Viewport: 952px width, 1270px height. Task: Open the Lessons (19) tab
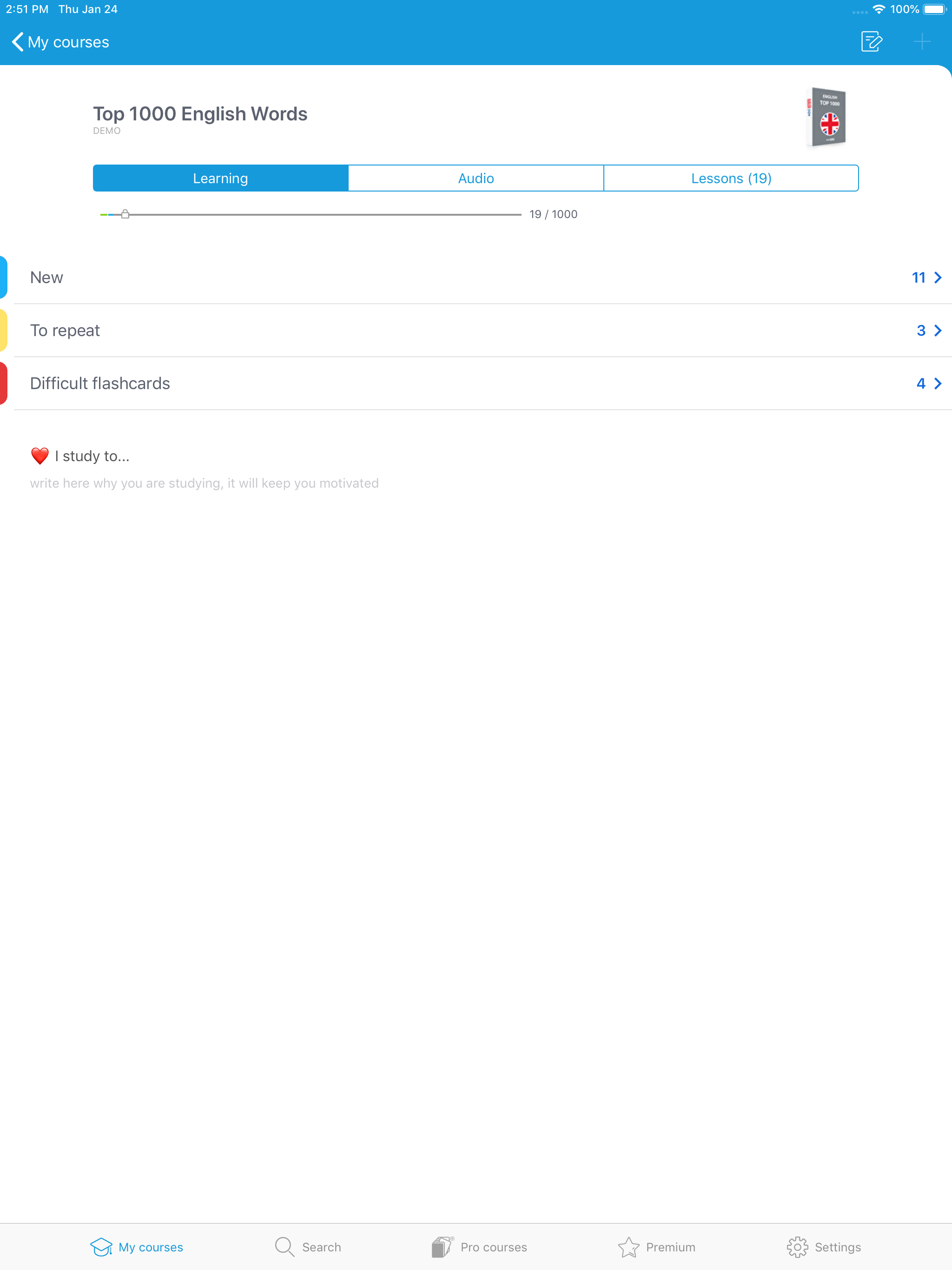coord(731,178)
